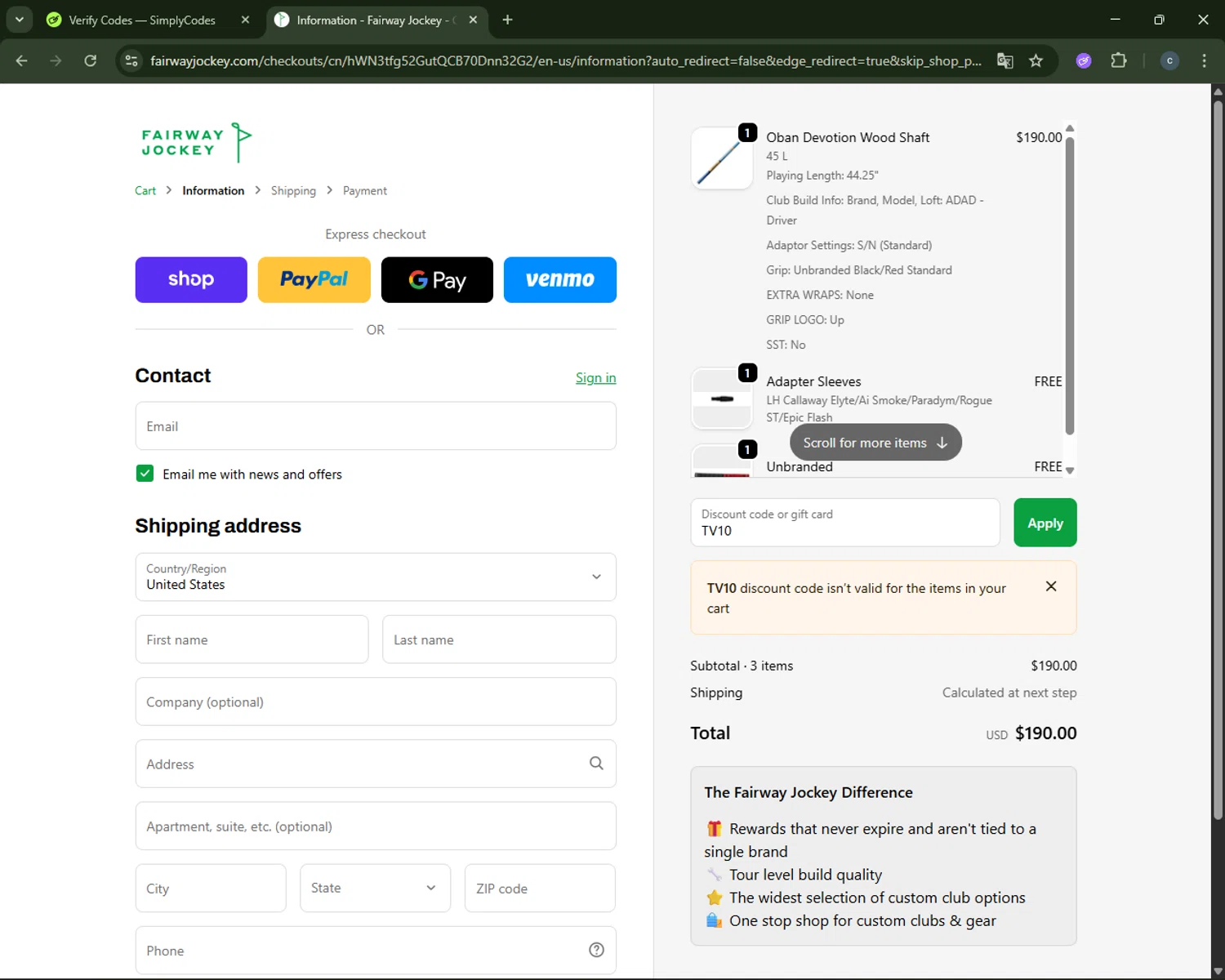The image size is (1225, 980).
Task: Open the tab search dropdown arrow
Action: (x=19, y=20)
